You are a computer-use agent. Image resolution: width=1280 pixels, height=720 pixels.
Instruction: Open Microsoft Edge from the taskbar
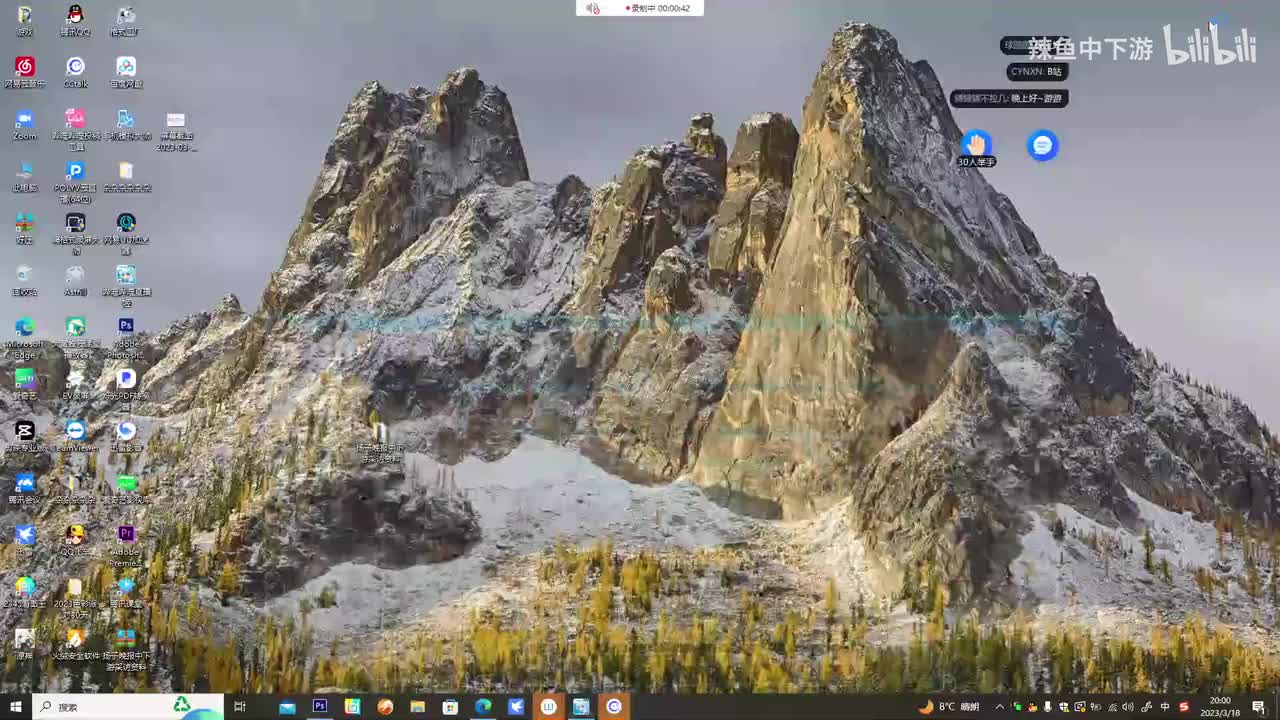[483, 706]
